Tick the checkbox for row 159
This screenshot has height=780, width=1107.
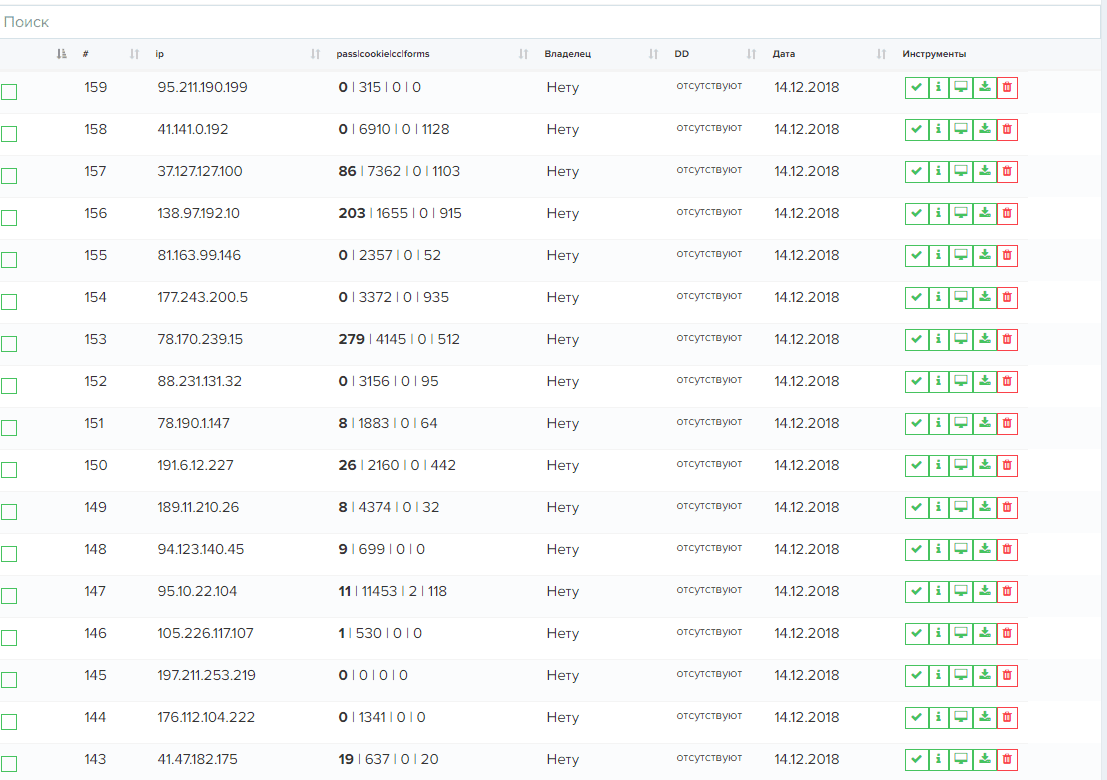(x=9, y=92)
